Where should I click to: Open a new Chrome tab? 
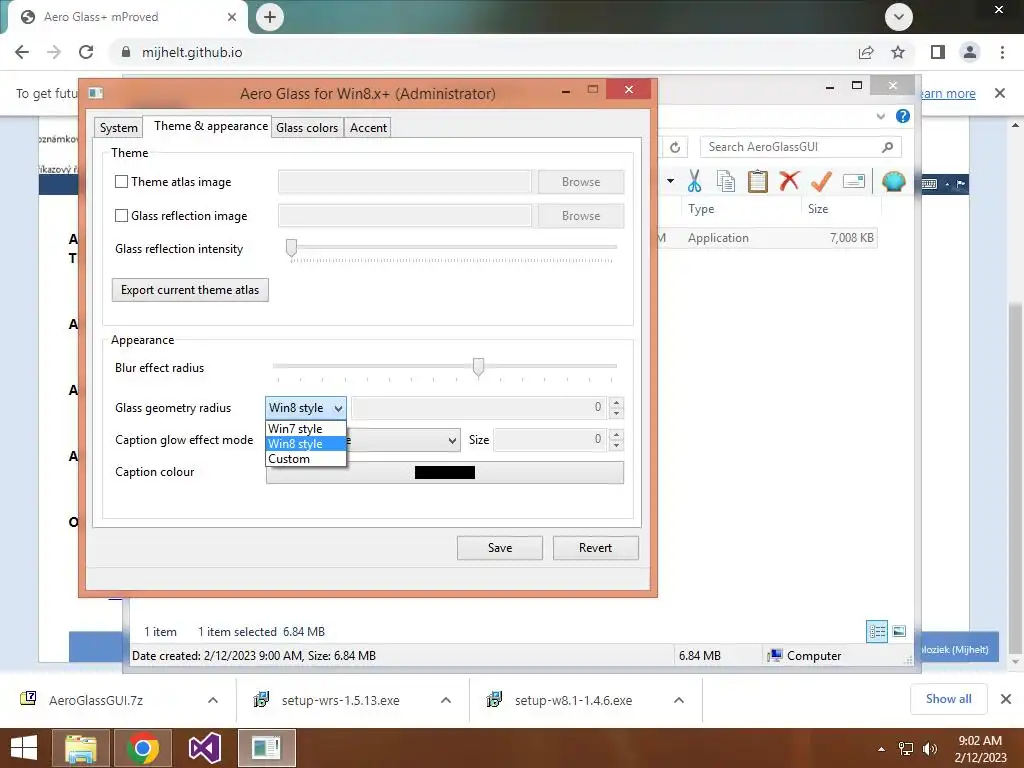(x=270, y=17)
